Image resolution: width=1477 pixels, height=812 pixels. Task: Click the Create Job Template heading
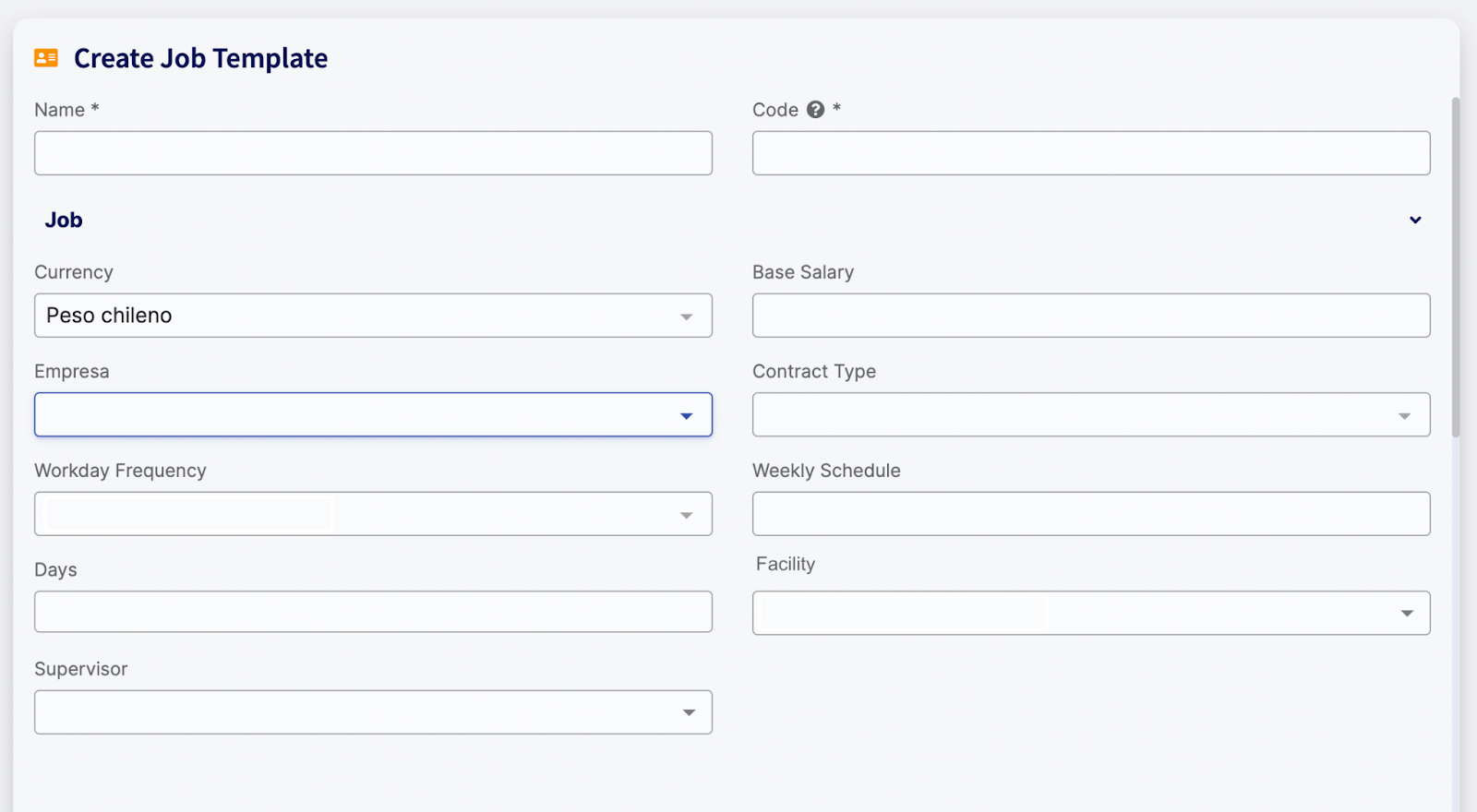(x=200, y=58)
